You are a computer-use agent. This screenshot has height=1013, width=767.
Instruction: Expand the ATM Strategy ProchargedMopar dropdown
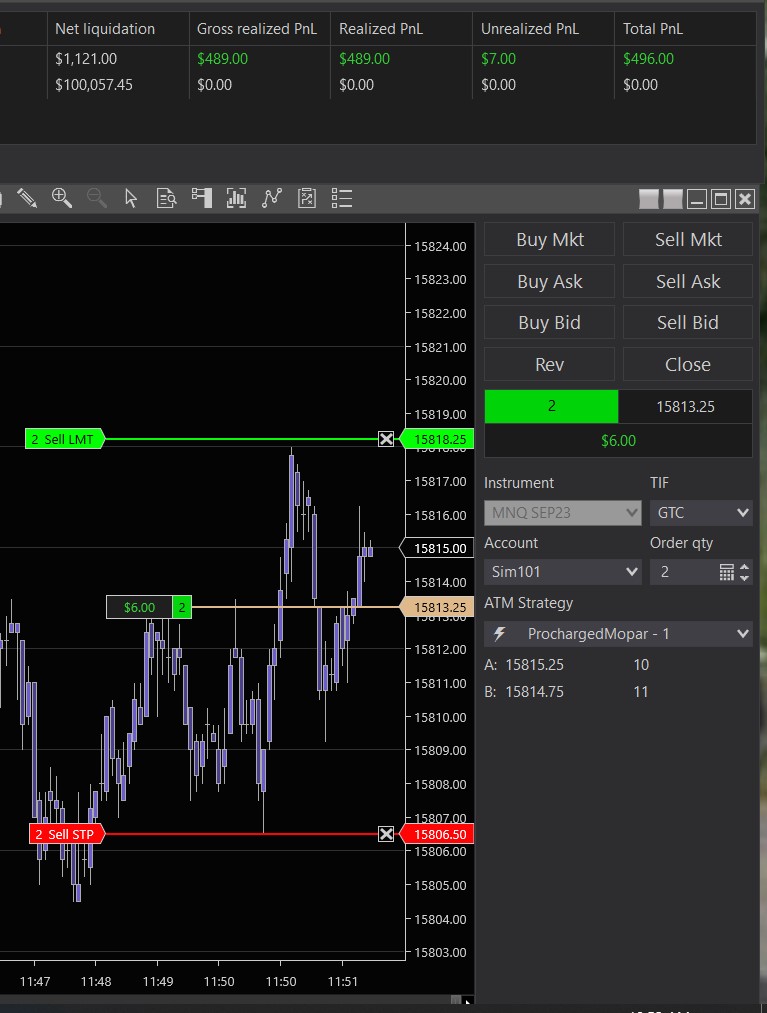coord(618,633)
